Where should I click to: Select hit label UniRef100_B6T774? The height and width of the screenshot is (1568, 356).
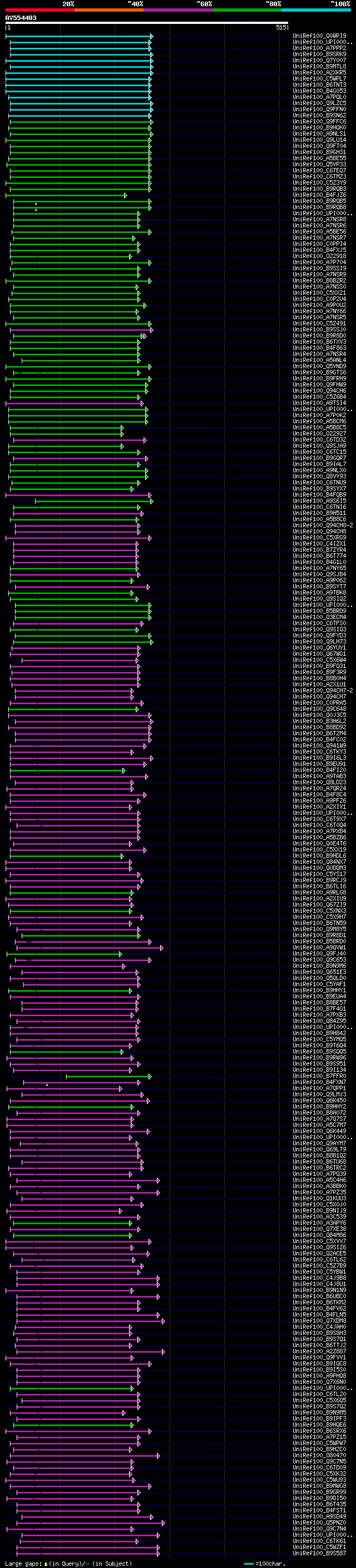pos(319,556)
